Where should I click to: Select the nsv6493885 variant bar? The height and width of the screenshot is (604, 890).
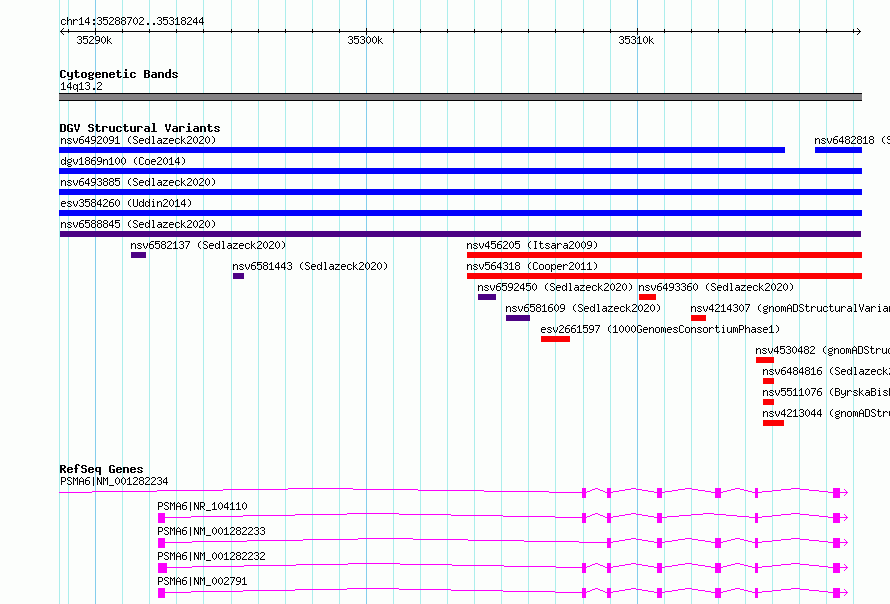click(460, 192)
